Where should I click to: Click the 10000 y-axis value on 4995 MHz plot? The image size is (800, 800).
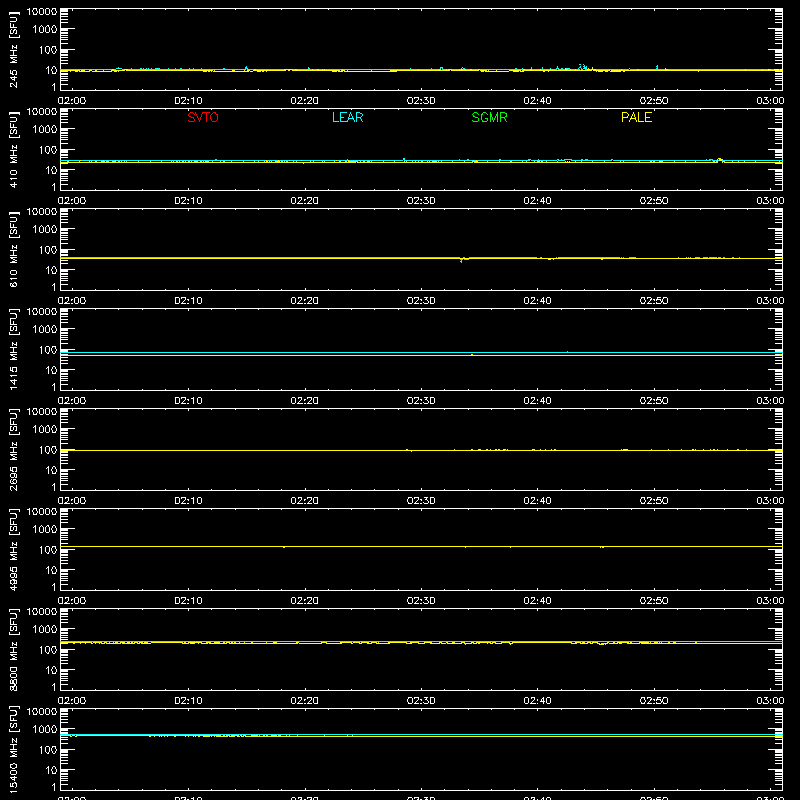42,512
